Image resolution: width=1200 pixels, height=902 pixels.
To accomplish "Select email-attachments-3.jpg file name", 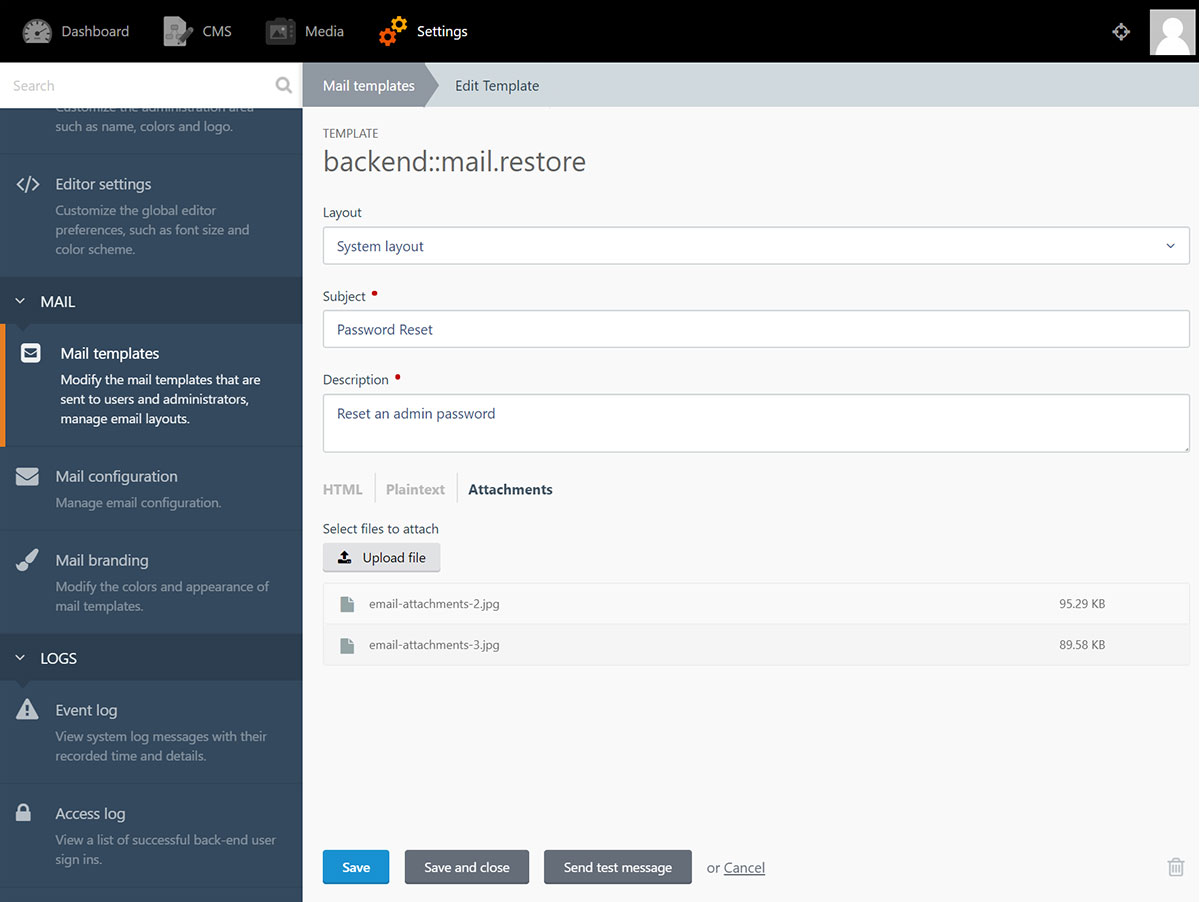I will click(434, 645).
